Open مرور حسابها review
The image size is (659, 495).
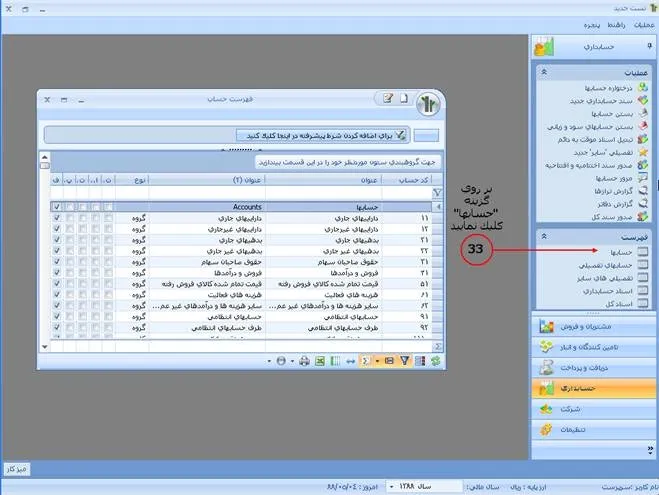pyautogui.click(x=614, y=178)
